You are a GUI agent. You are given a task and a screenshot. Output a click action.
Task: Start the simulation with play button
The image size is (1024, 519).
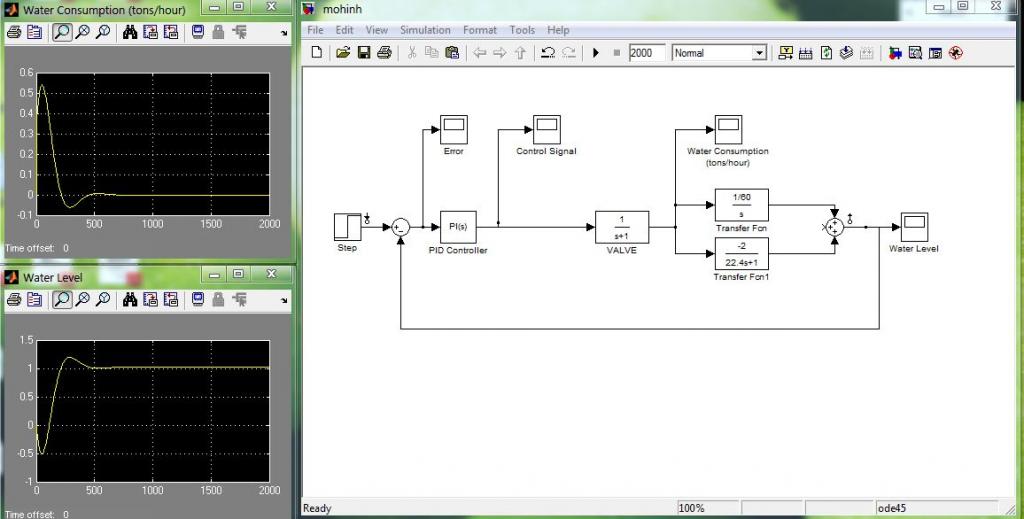tap(596, 53)
